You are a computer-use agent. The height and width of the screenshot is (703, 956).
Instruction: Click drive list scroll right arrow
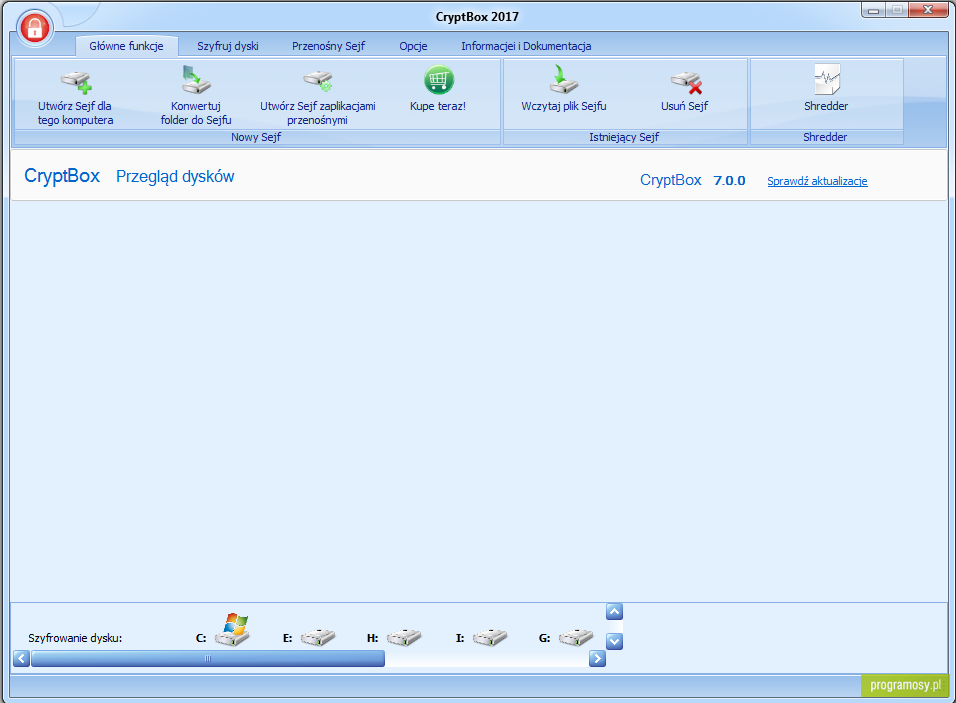[598, 658]
